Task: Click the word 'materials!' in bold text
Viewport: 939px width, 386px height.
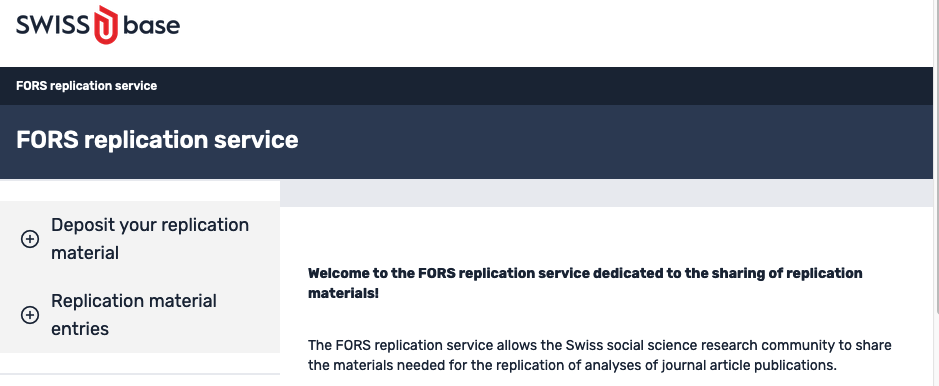Action: coord(343,294)
